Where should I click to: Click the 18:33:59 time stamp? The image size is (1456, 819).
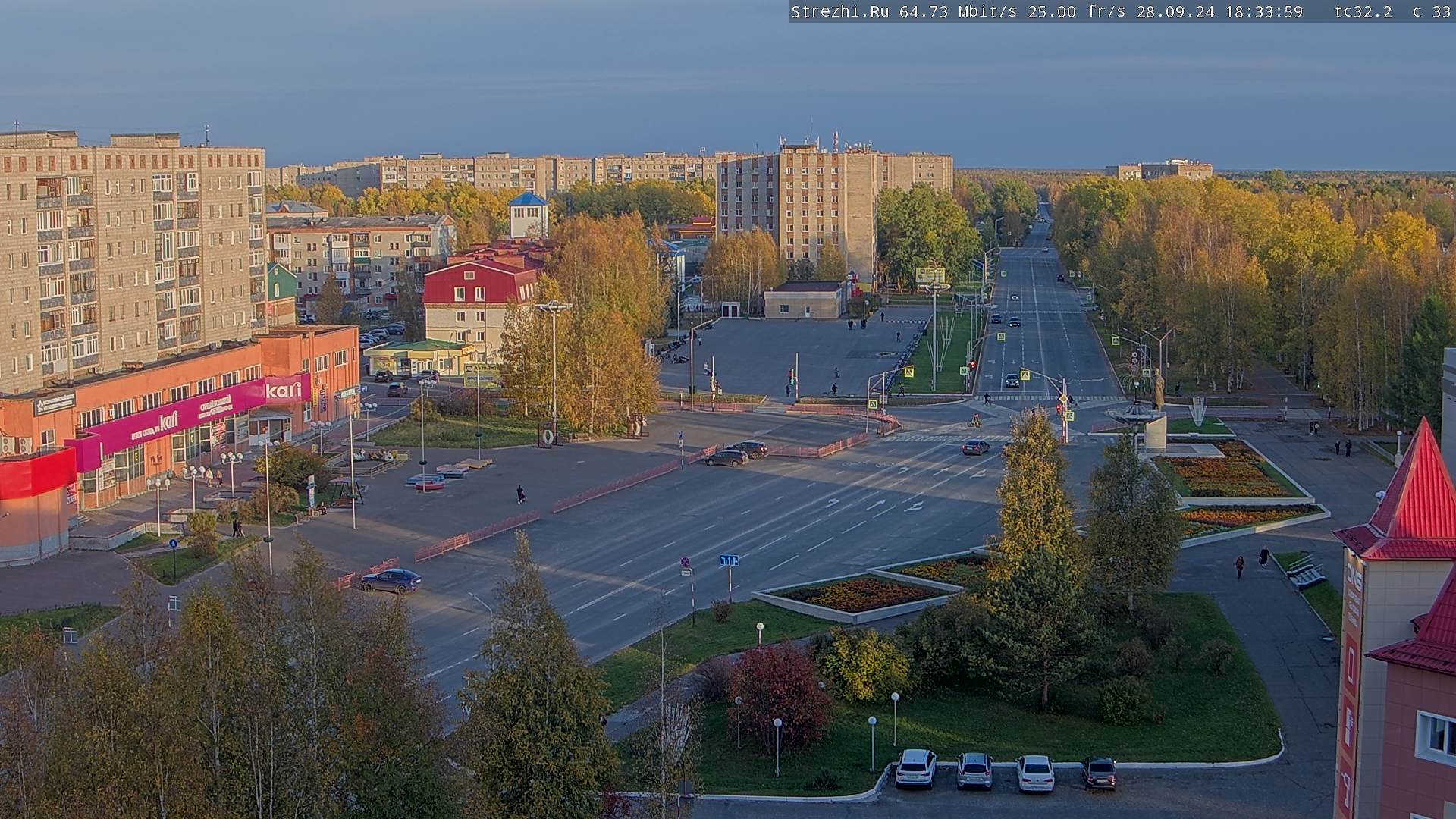[x=1263, y=11]
